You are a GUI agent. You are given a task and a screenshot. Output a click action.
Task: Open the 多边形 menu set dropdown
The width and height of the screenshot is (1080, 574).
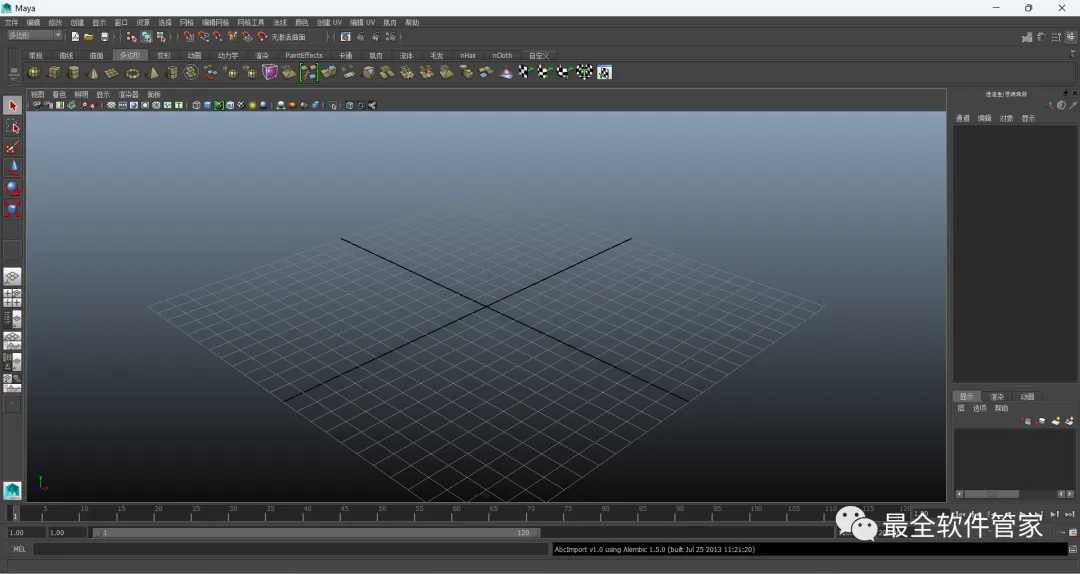tap(34, 36)
